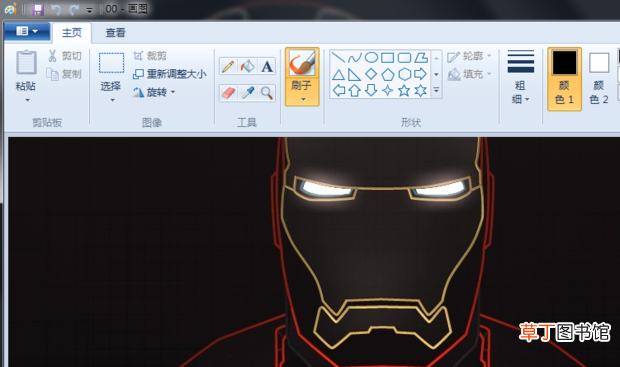Choose the Diamond shape
This screenshot has width=620, height=367.
click(371, 74)
